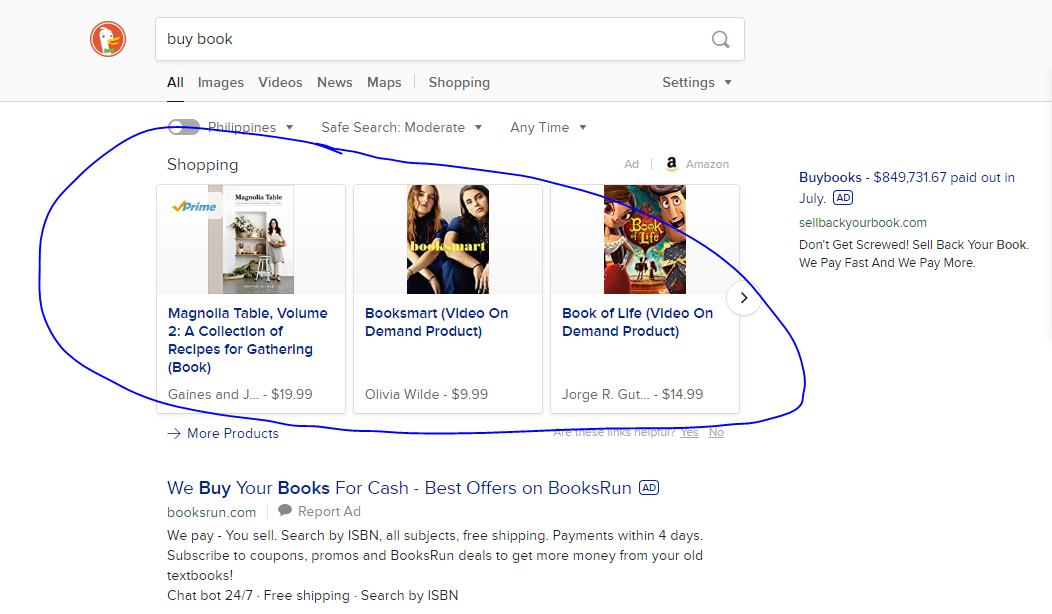
Task: Click the More Products link
Action: (x=233, y=433)
